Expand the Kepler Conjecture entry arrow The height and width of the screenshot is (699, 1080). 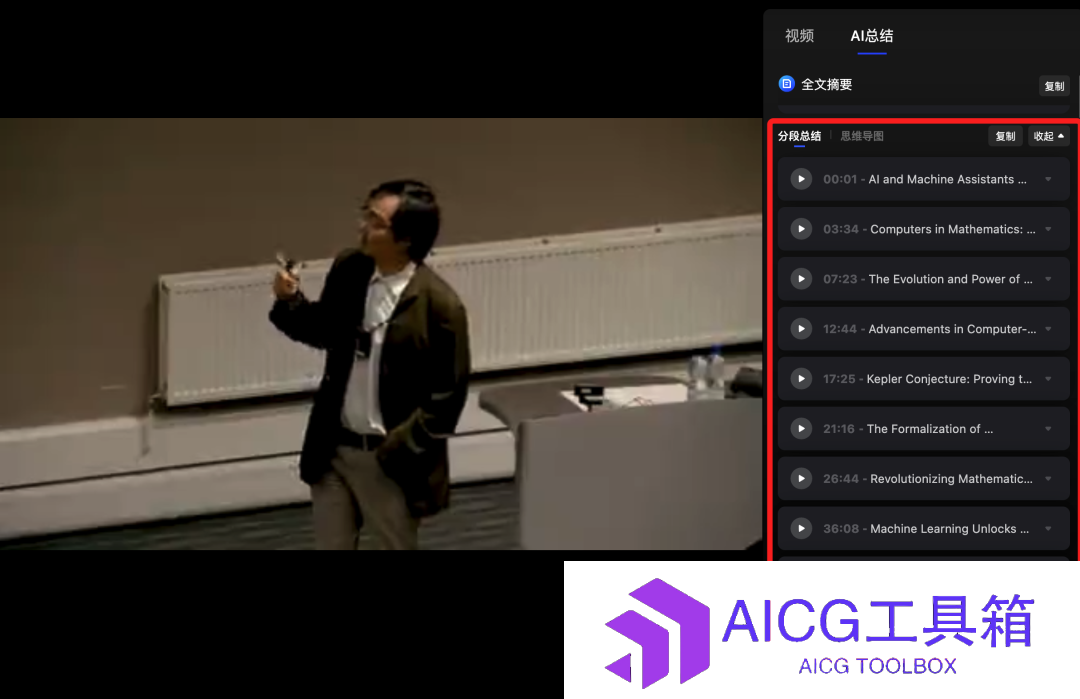point(1048,379)
